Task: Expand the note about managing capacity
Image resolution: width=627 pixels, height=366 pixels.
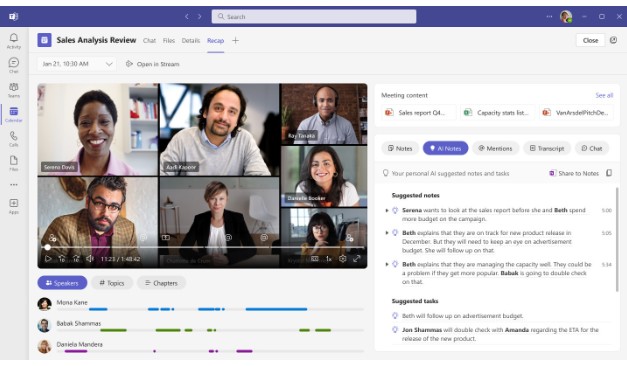Action: [x=387, y=264]
